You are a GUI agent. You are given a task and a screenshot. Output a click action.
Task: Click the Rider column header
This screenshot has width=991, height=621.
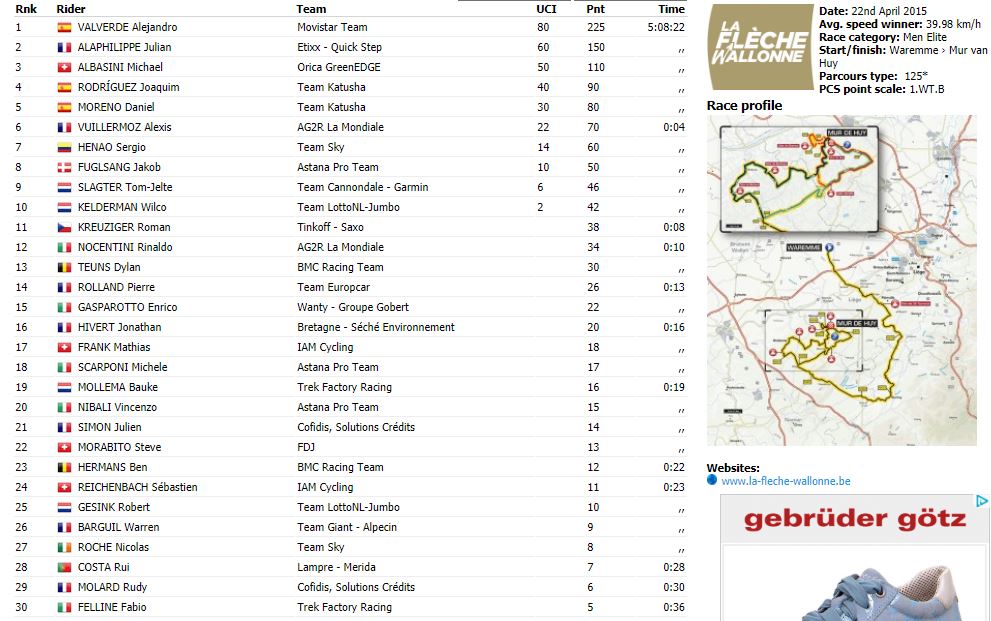tap(71, 9)
